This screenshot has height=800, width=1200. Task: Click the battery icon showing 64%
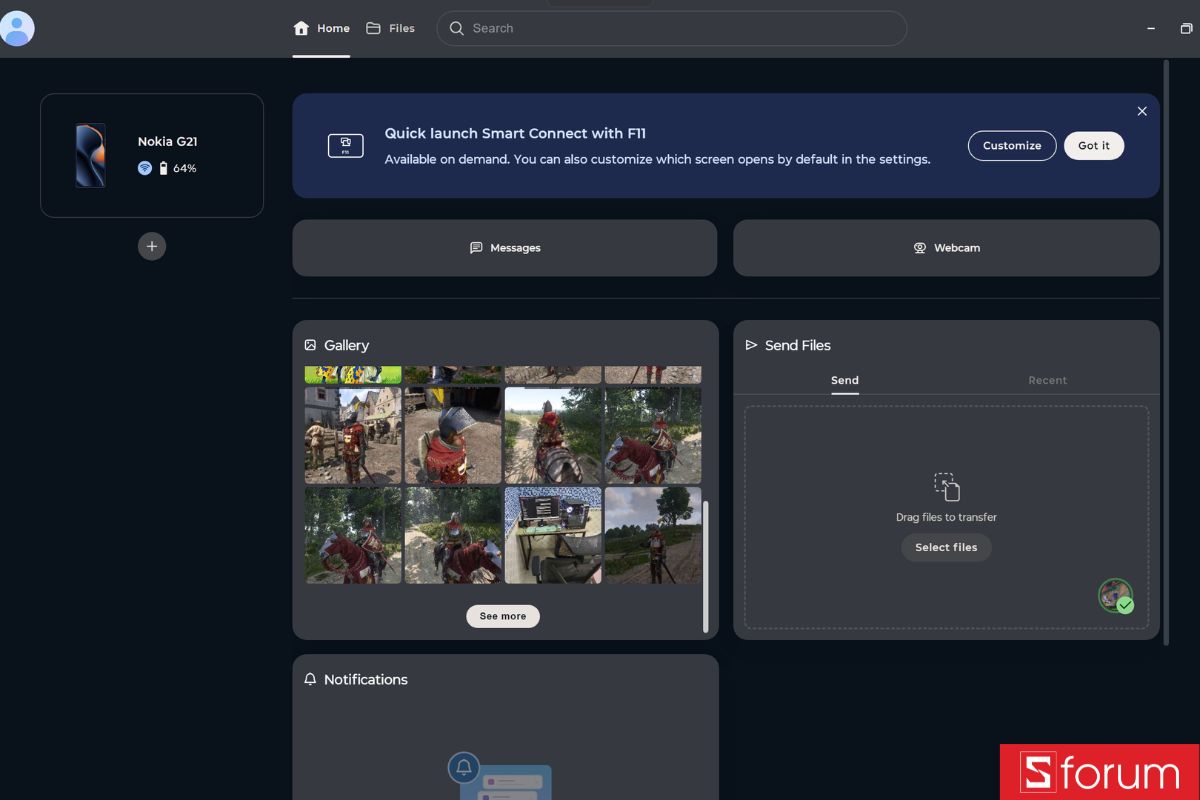(x=164, y=168)
